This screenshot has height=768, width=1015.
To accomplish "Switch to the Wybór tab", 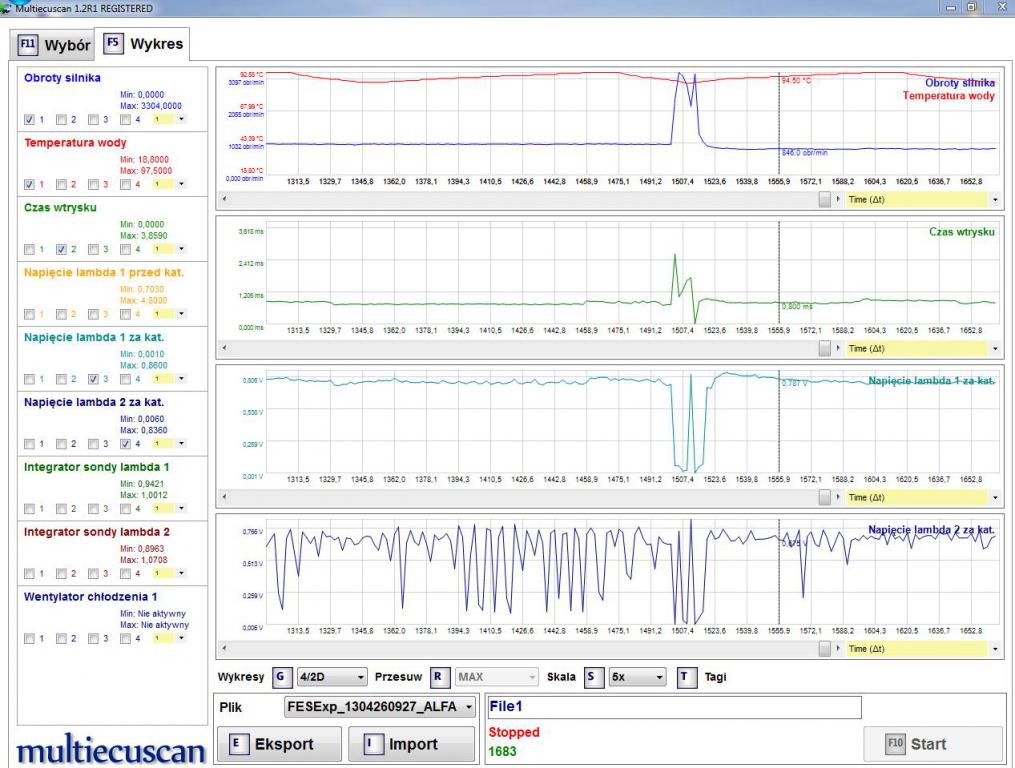I will tap(54, 45).
